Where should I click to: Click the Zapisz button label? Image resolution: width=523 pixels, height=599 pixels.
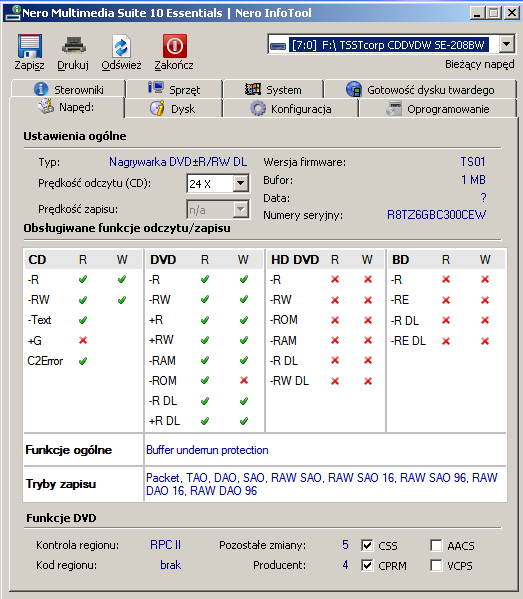pyautogui.click(x=29, y=65)
